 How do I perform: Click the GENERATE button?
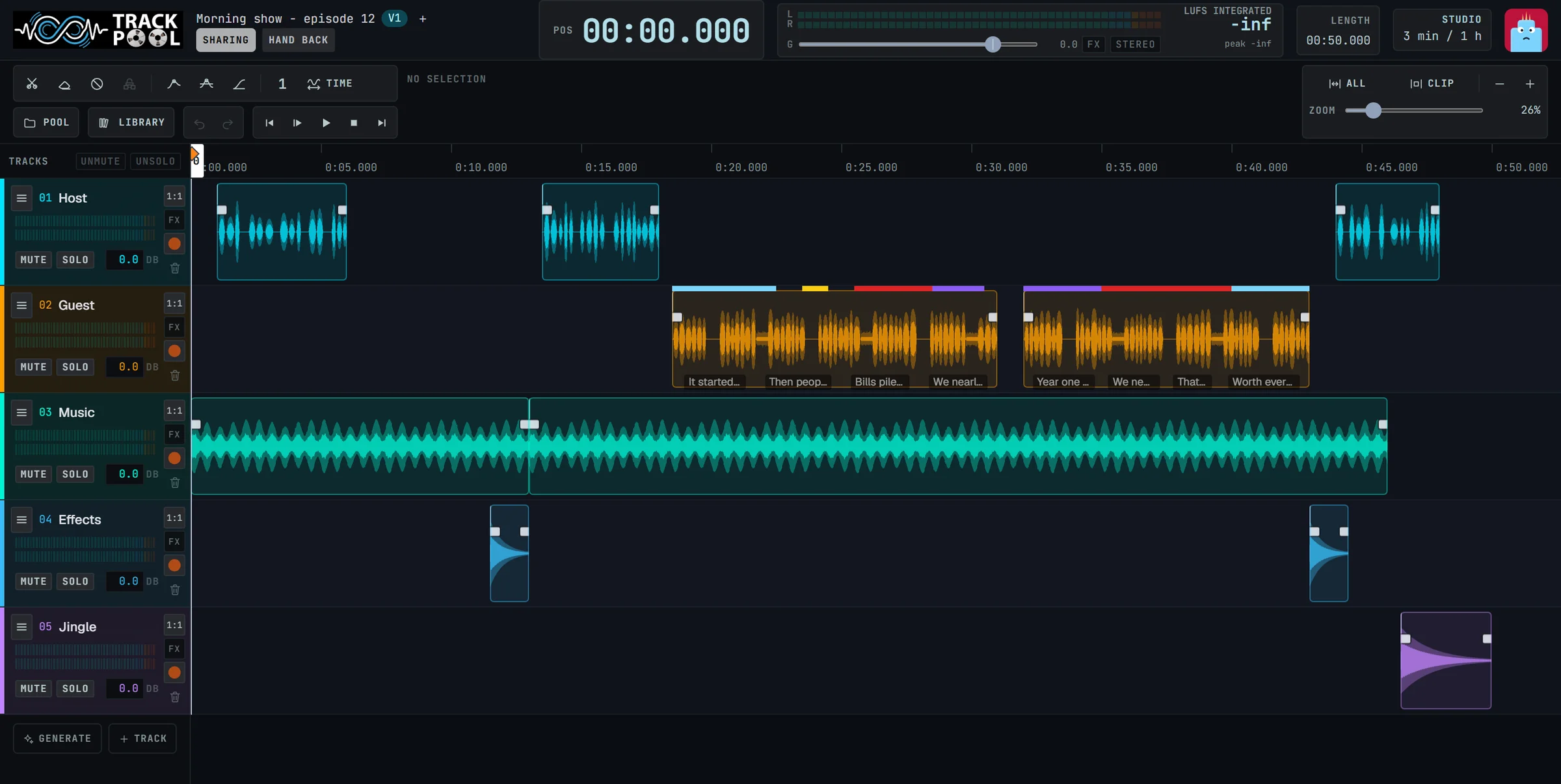[x=57, y=739]
